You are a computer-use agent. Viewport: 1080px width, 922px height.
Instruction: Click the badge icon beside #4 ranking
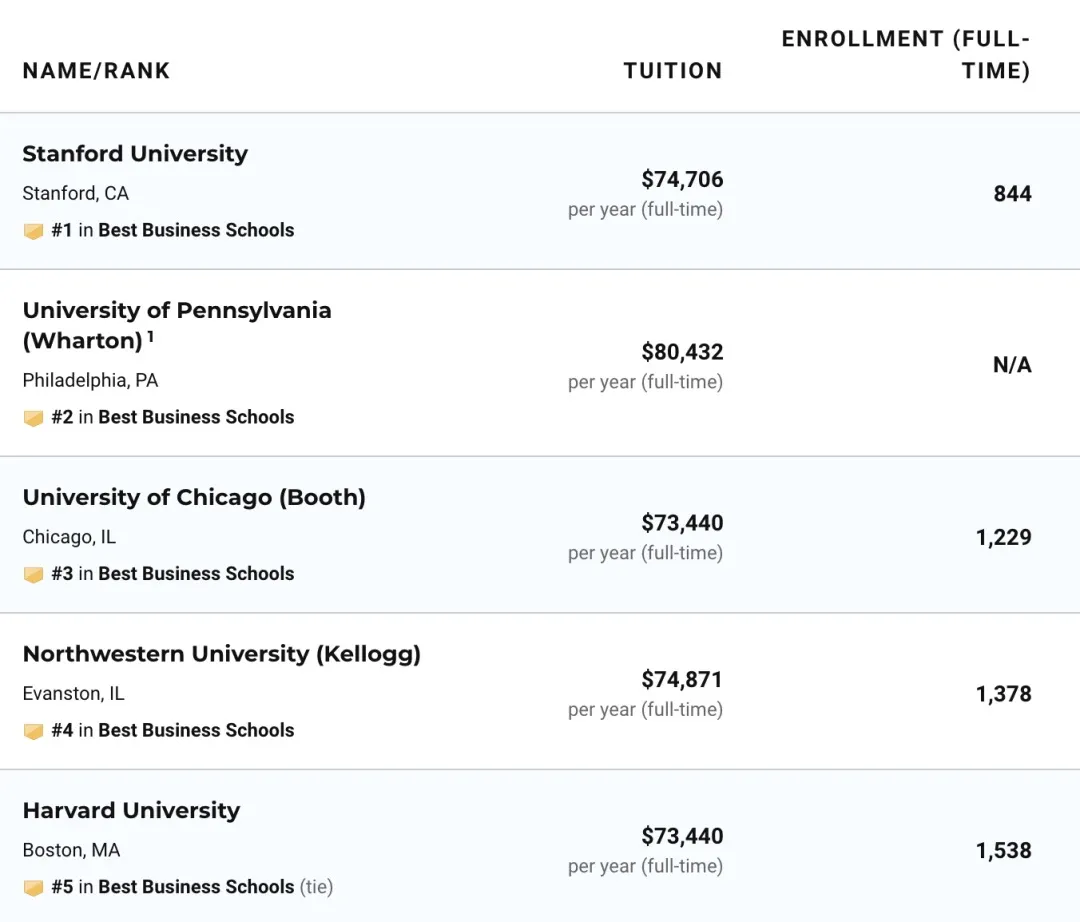click(33, 731)
